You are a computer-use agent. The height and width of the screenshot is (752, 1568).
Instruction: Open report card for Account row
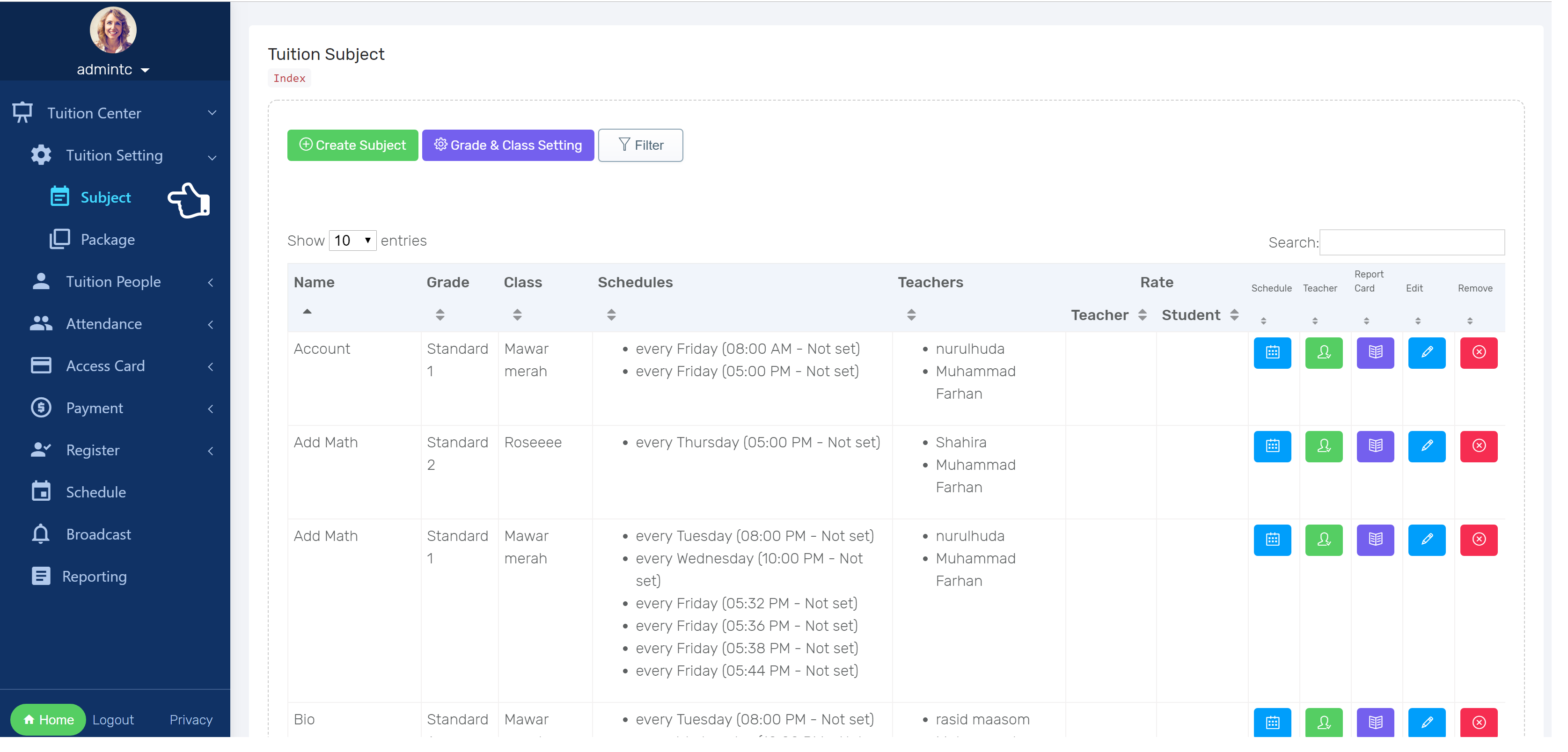click(1375, 353)
